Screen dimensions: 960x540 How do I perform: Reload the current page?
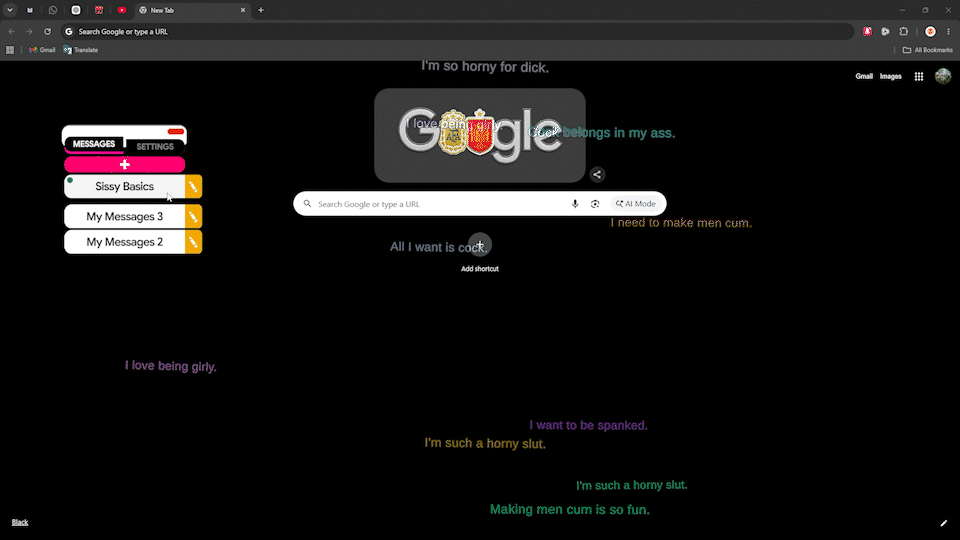point(47,31)
